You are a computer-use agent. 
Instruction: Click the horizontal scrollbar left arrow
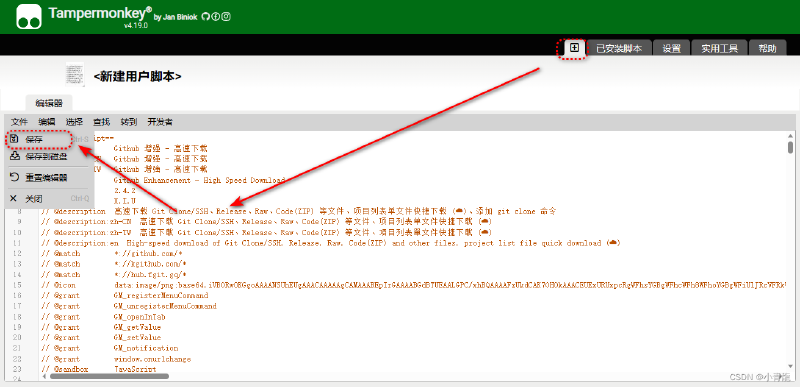click(x=43, y=376)
